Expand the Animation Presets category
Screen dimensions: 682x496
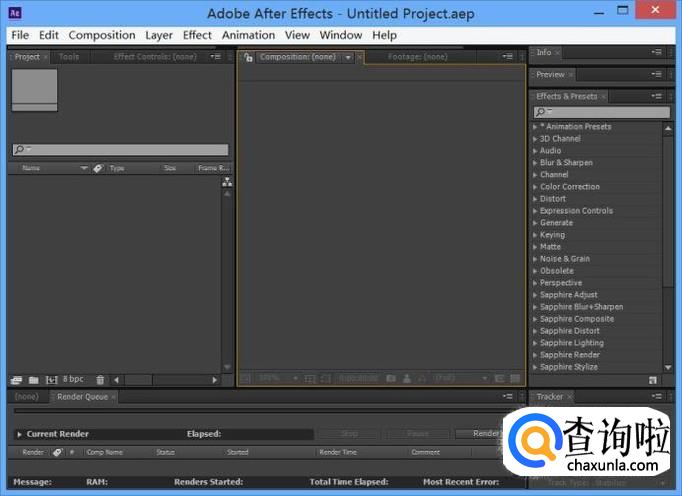535,127
